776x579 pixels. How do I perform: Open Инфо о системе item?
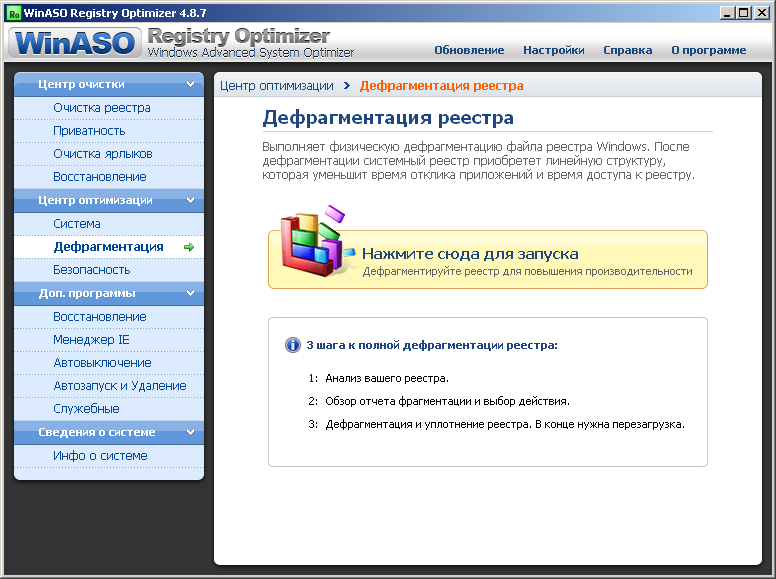pyautogui.click(x=100, y=456)
